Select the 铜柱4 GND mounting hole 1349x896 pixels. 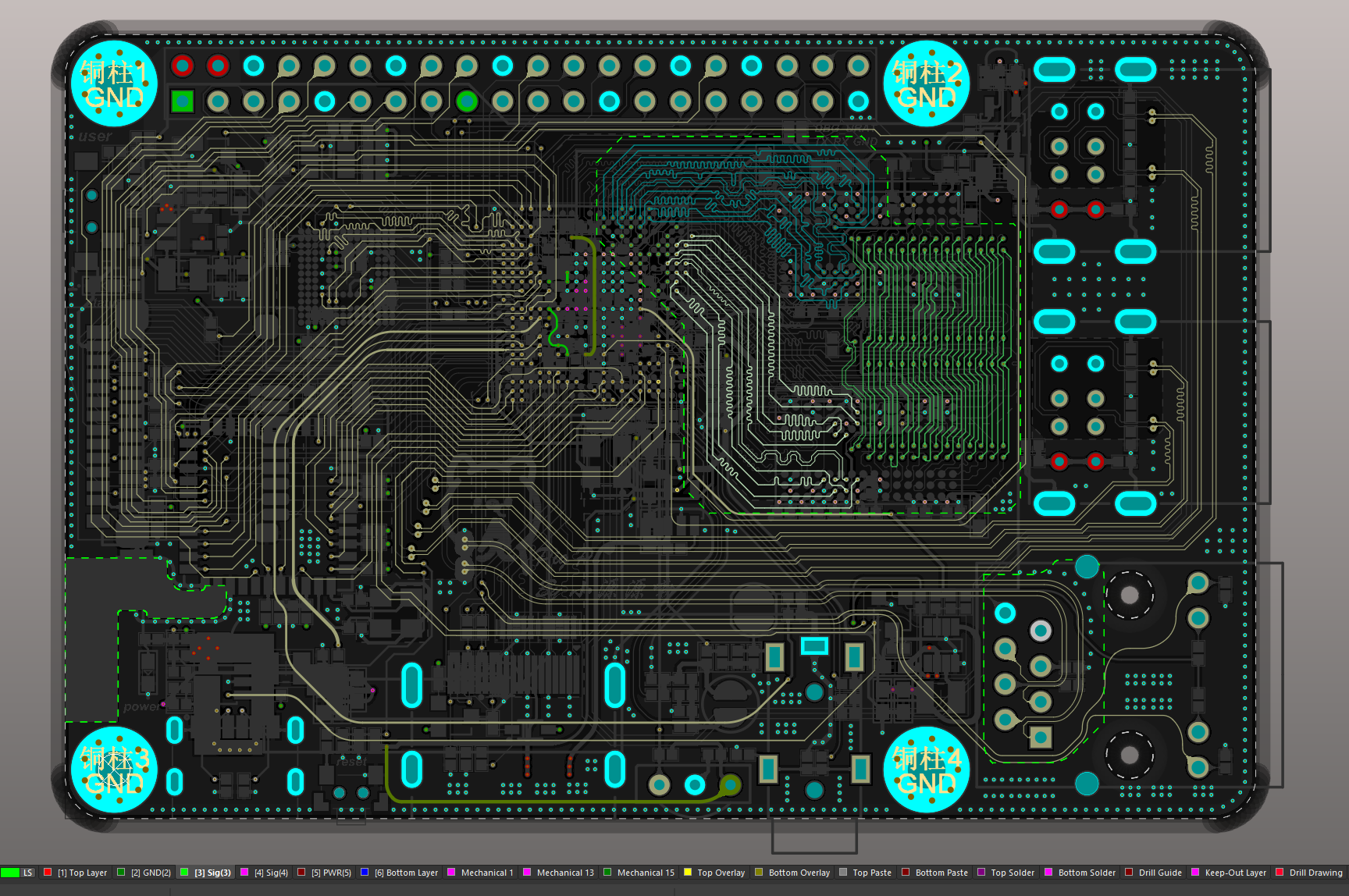pyautogui.click(x=927, y=770)
